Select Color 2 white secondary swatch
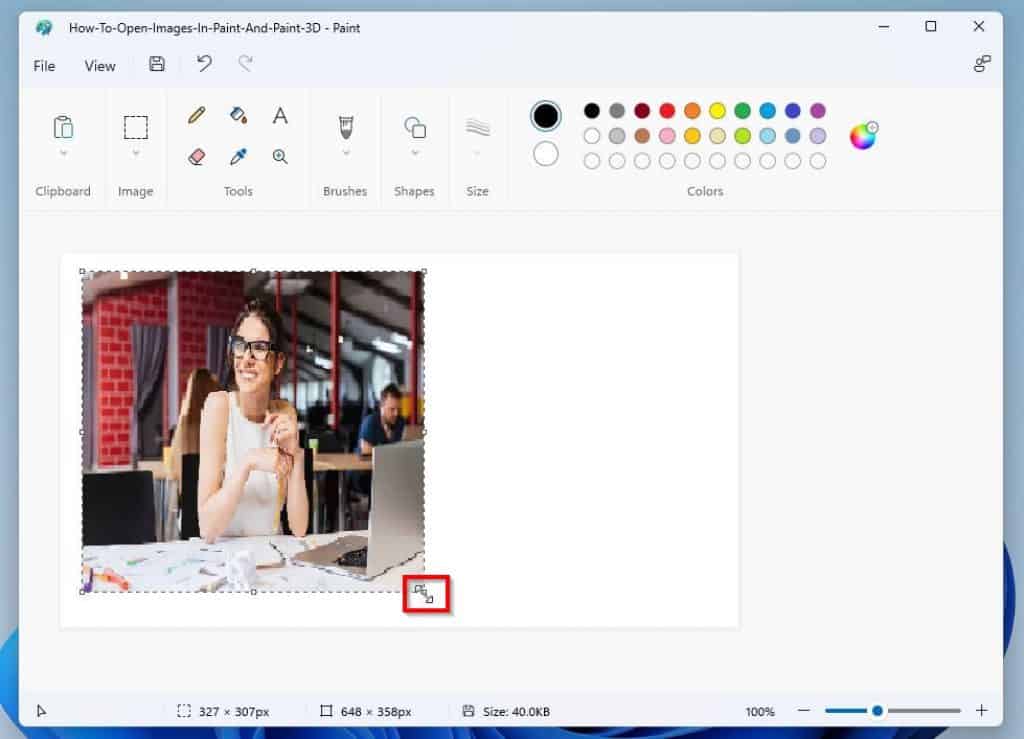 point(545,154)
